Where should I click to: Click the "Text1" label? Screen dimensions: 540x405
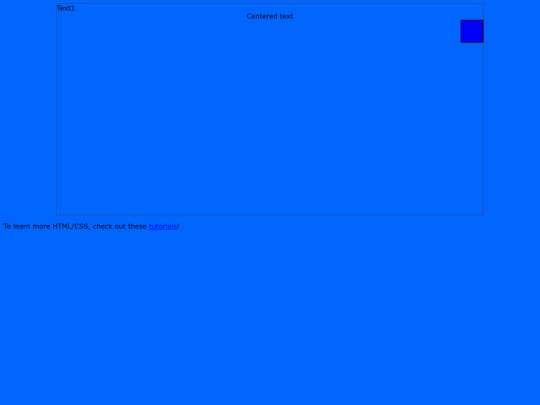click(66, 8)
